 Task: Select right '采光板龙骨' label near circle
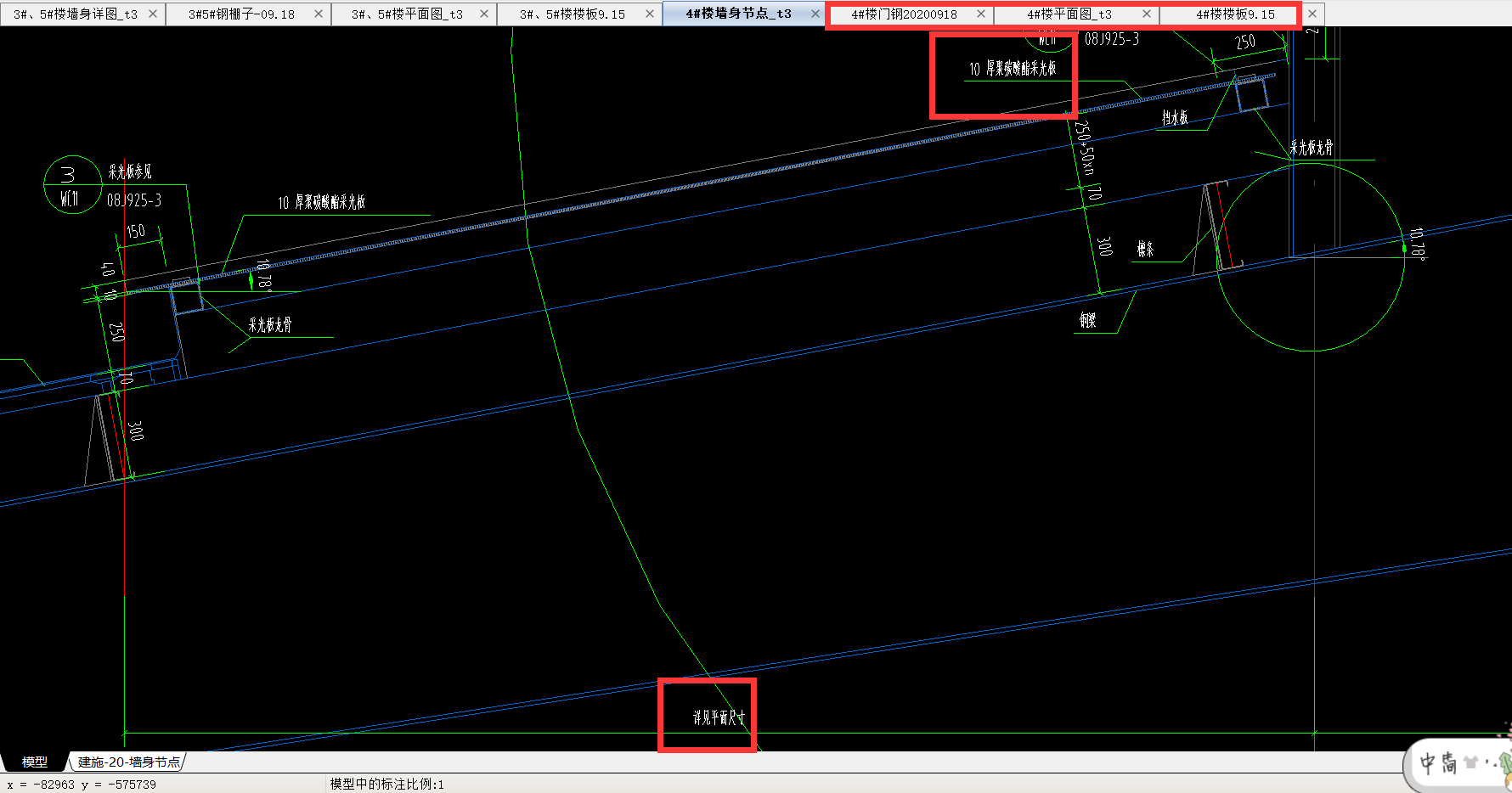coord(1312,148)
